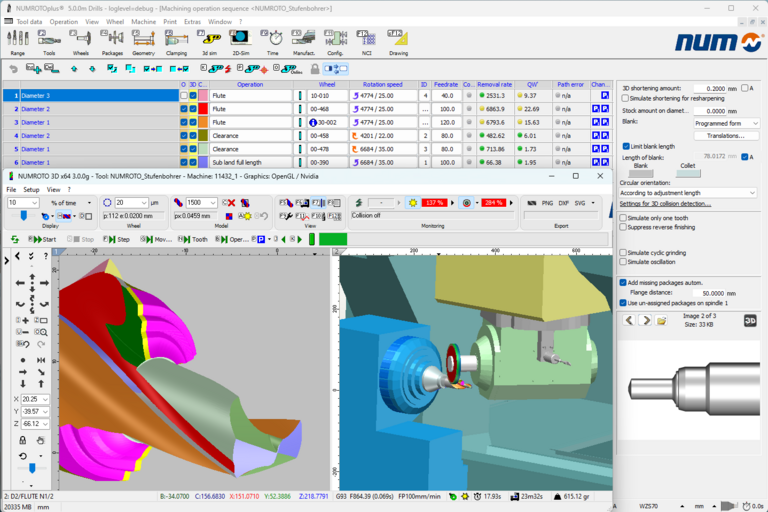The image size is (768, 512).
Task: Enable Simulate shortening for resharpening
Action: pyautogui.click(x=626, y=99)
